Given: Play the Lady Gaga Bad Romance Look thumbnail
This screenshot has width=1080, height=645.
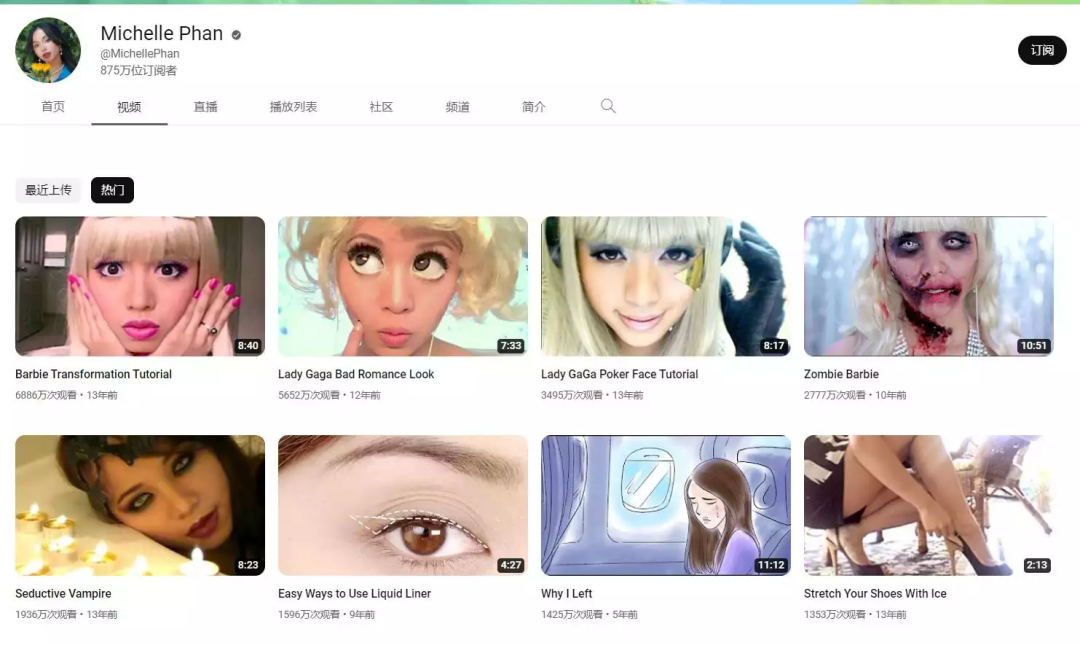Looking at the screenshot, I should click(402, 286).
